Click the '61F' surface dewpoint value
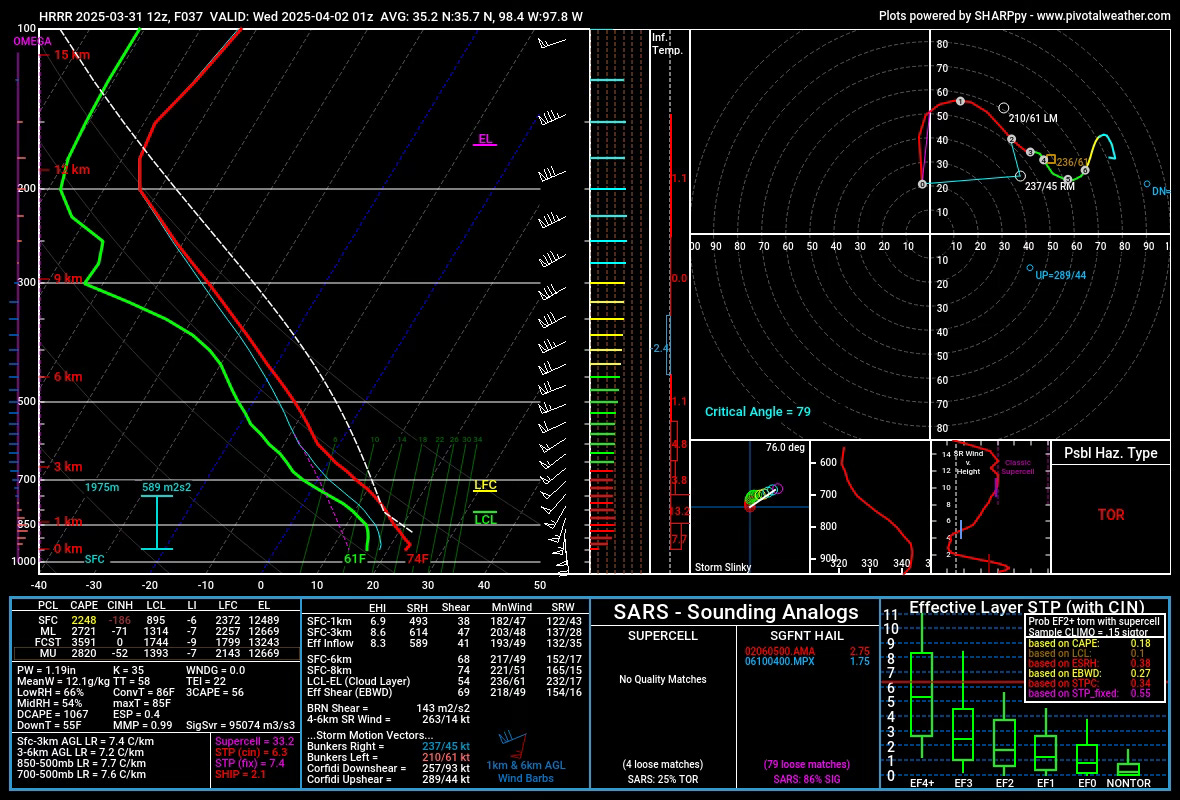 pyautogui.click(x=354, y=559)
